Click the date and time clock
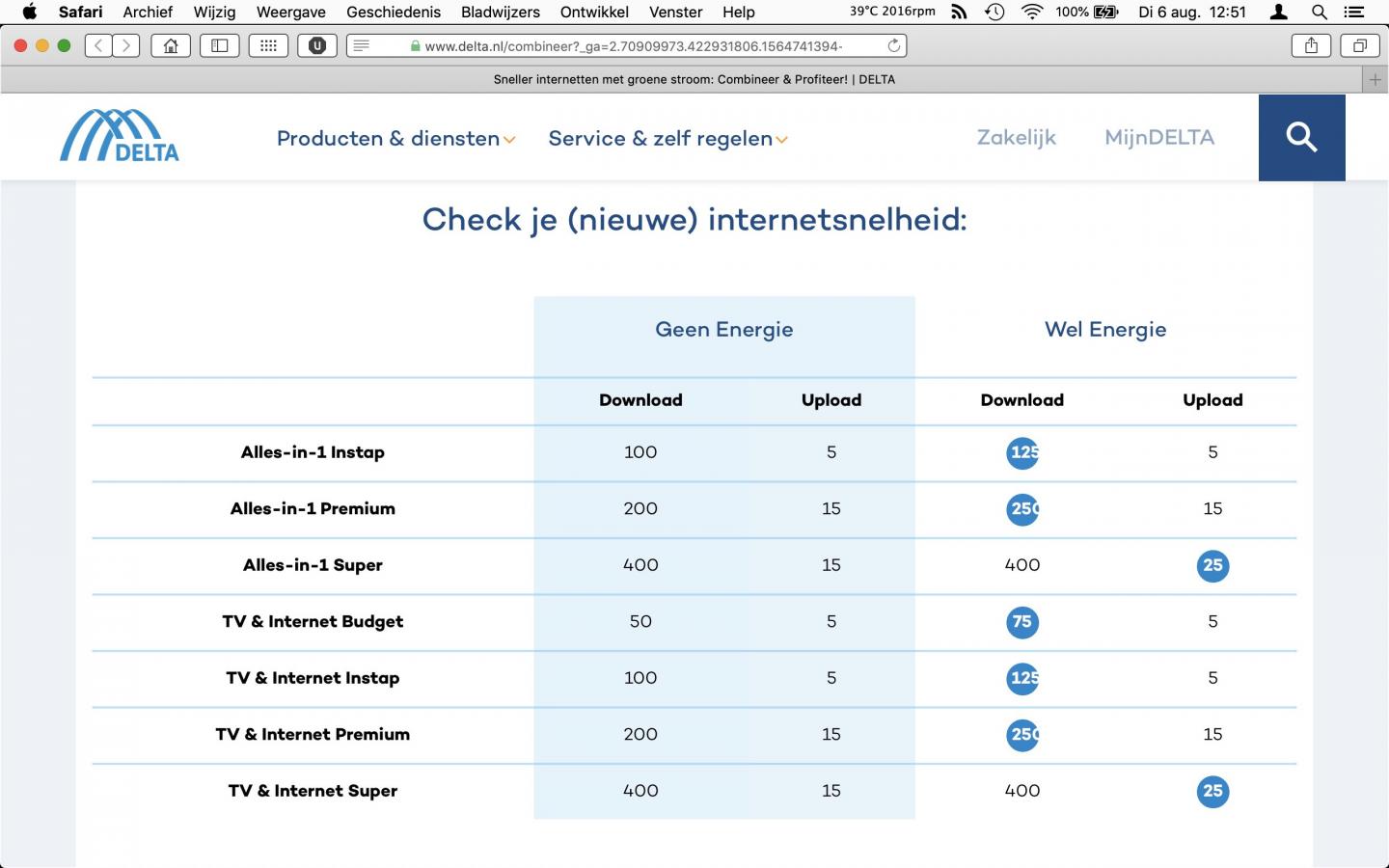1389x868 pixels. (x=1192, y=12)
